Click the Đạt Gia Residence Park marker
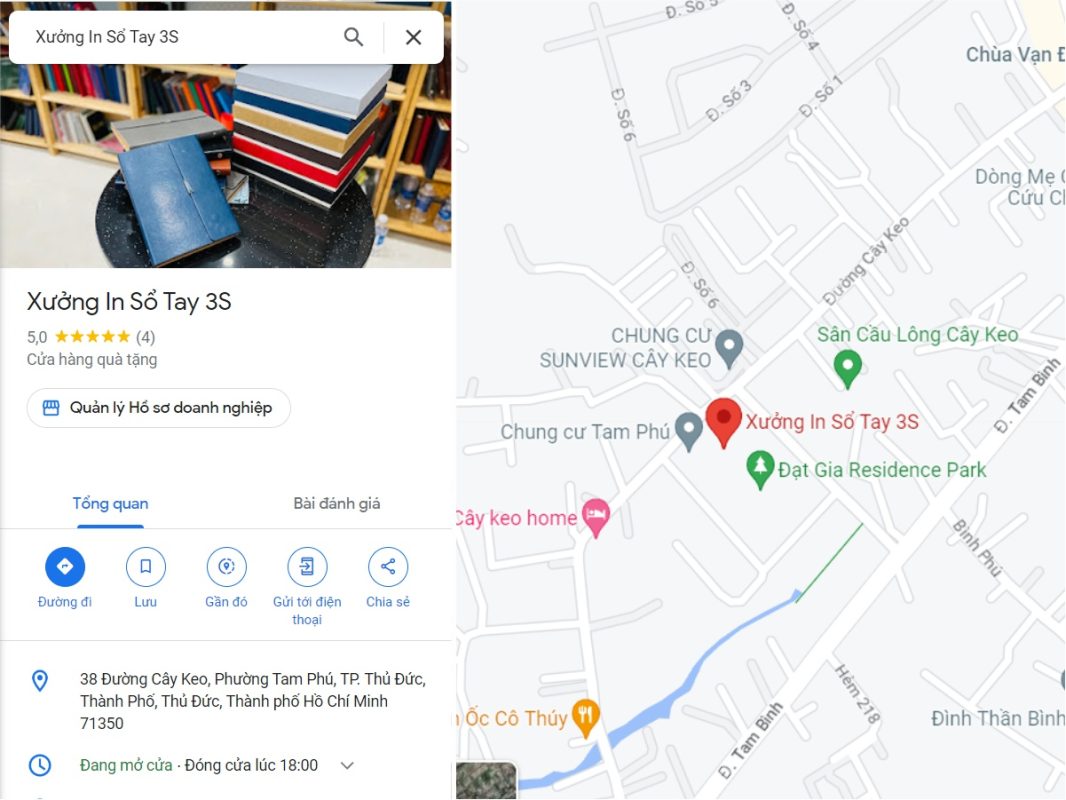Viewport: 1066px width, 800px height. point(760,469)
